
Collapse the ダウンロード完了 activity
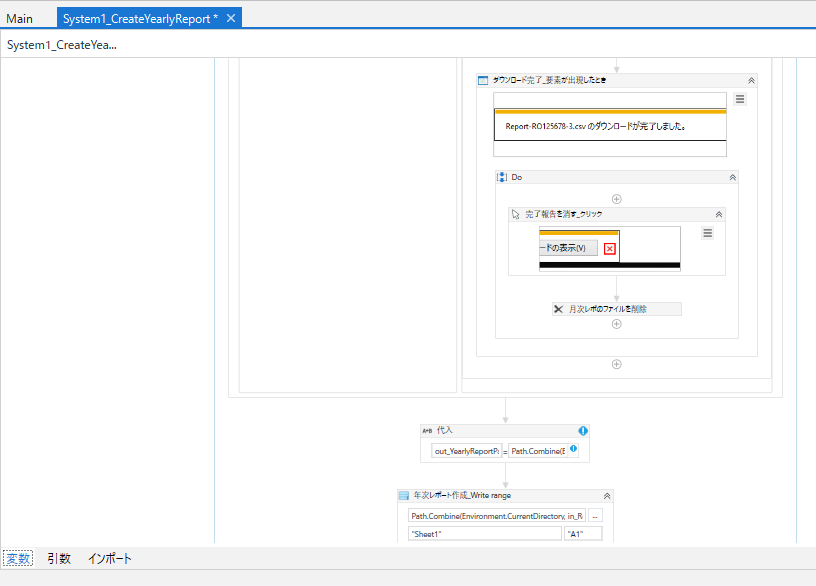(751, 80)
